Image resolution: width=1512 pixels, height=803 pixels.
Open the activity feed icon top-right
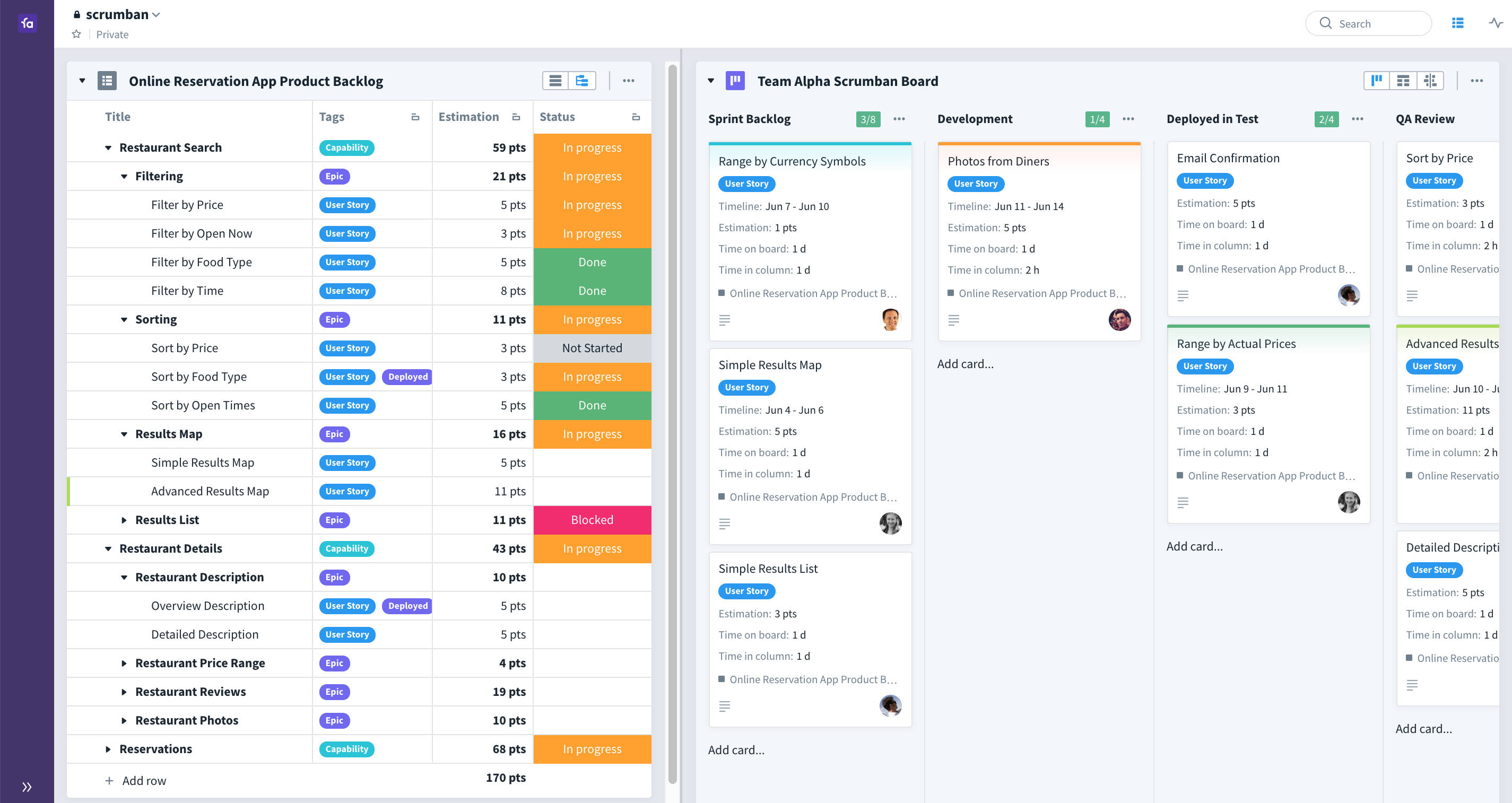tap(1494, 23)
